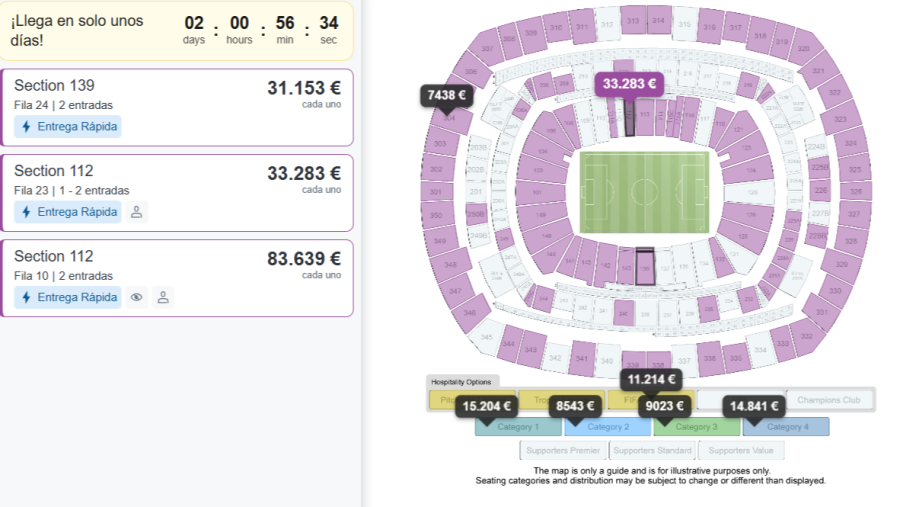The height and width of the screenshot is (507, 900).
Task: Click person icon on Section 112 Fila 10 listing
Action: [x=163, y=297]
